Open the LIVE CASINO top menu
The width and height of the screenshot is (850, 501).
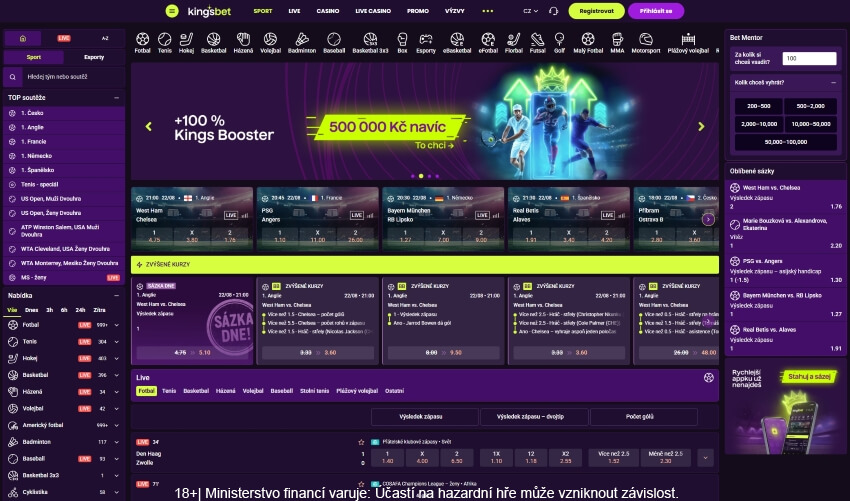[373, 11]
